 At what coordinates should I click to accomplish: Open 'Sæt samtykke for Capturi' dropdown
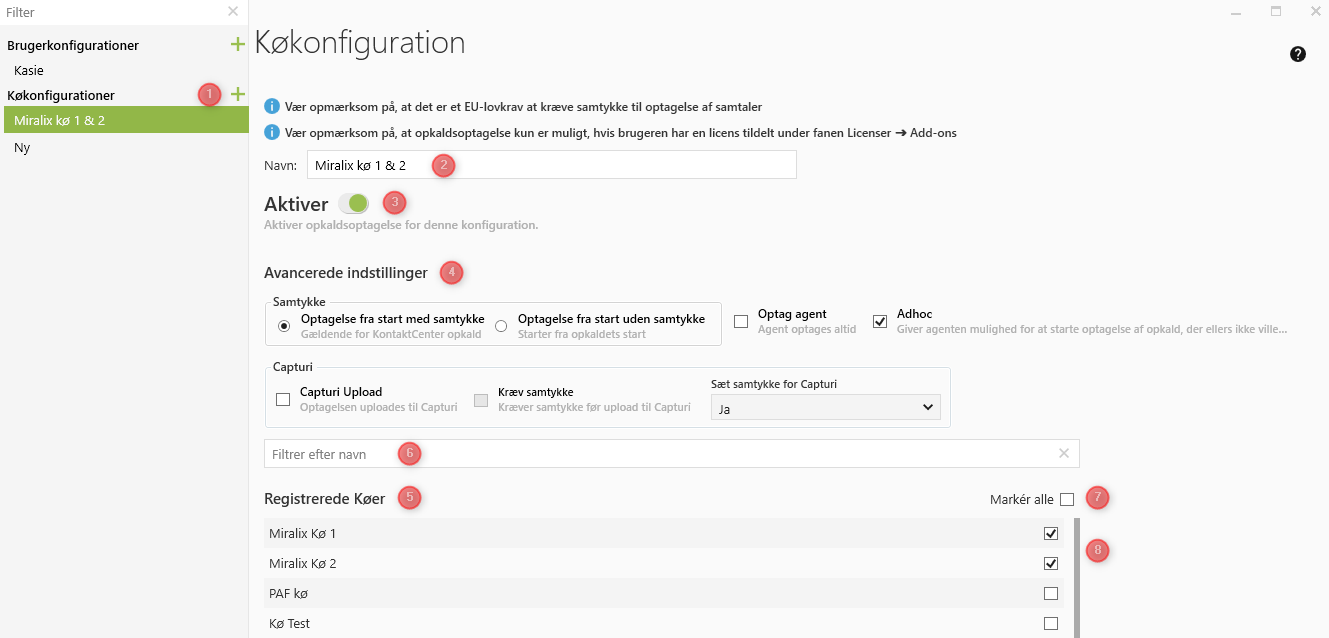[825, 407]
